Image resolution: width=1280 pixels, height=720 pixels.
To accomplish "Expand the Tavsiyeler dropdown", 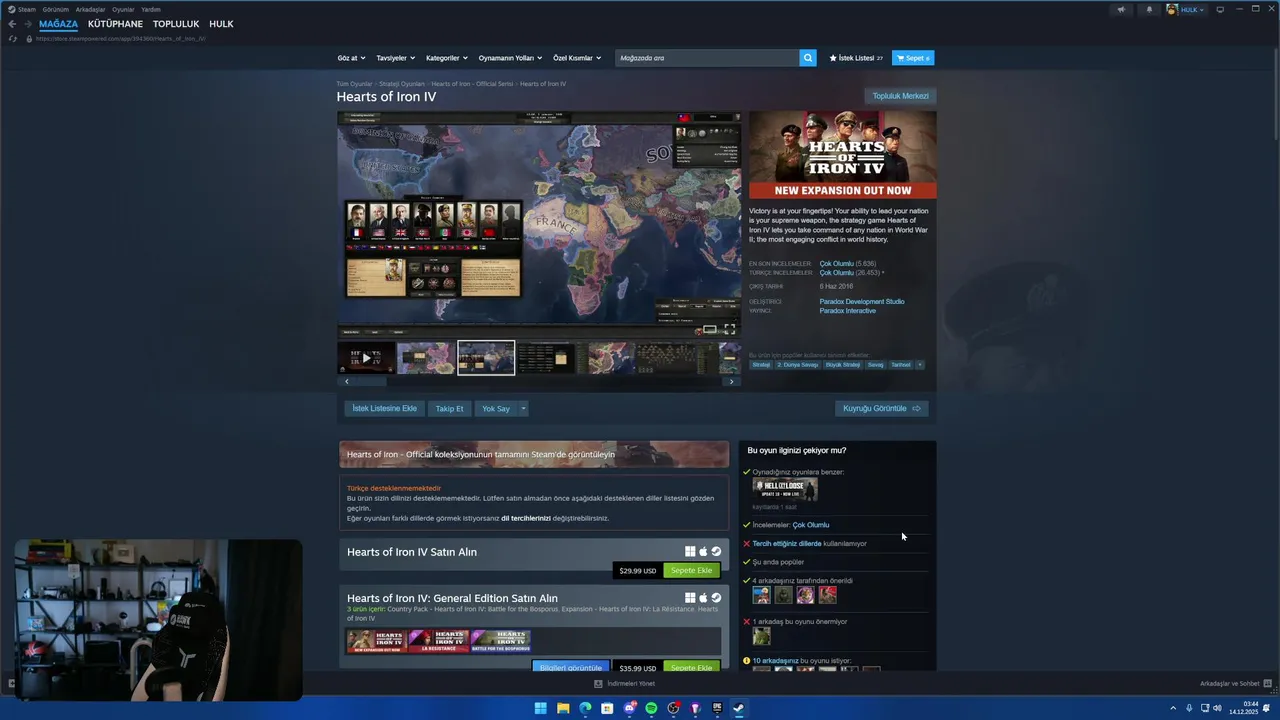I will (x=395, y=58).
